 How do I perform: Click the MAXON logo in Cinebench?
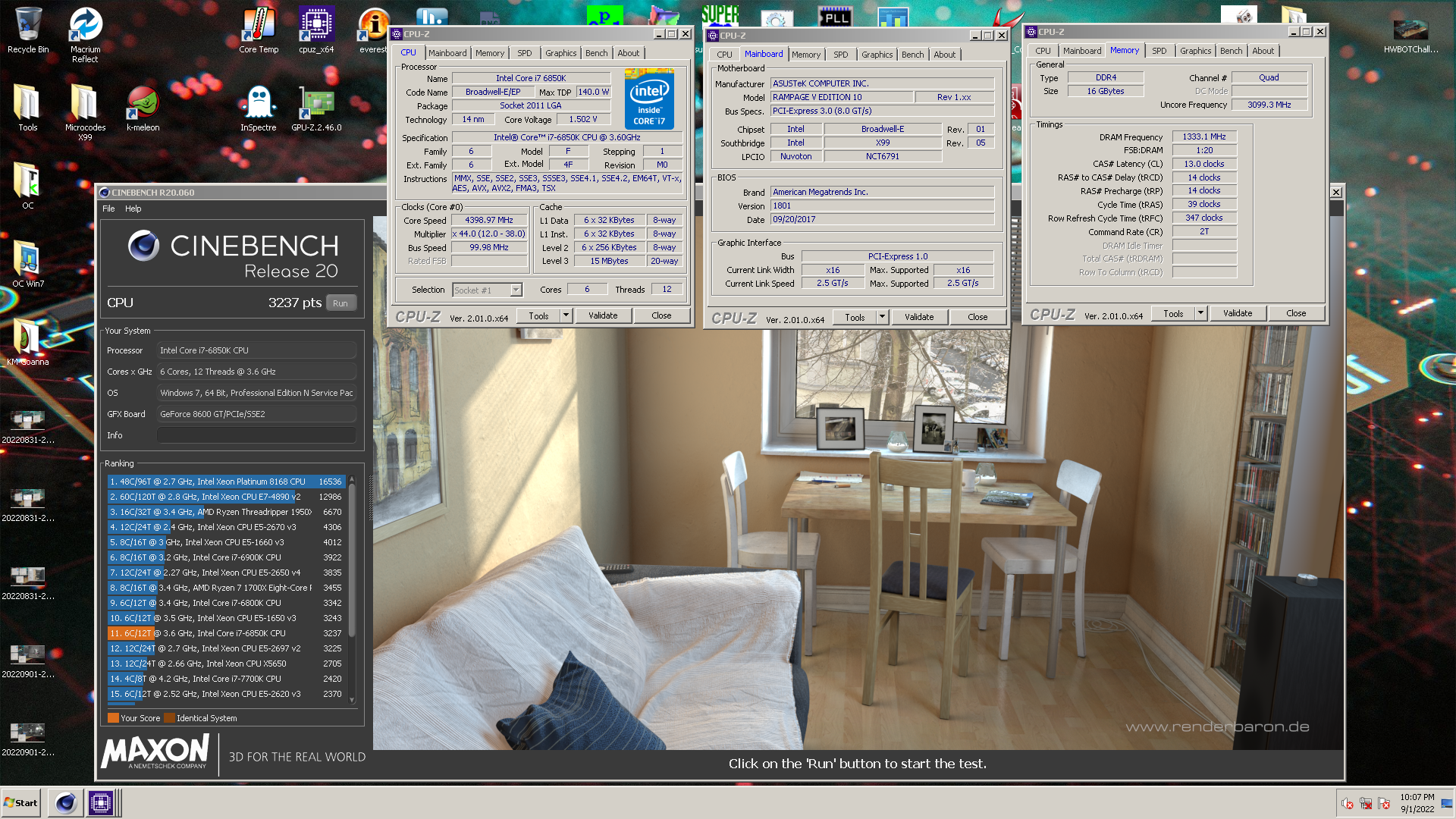pos(155,753)
